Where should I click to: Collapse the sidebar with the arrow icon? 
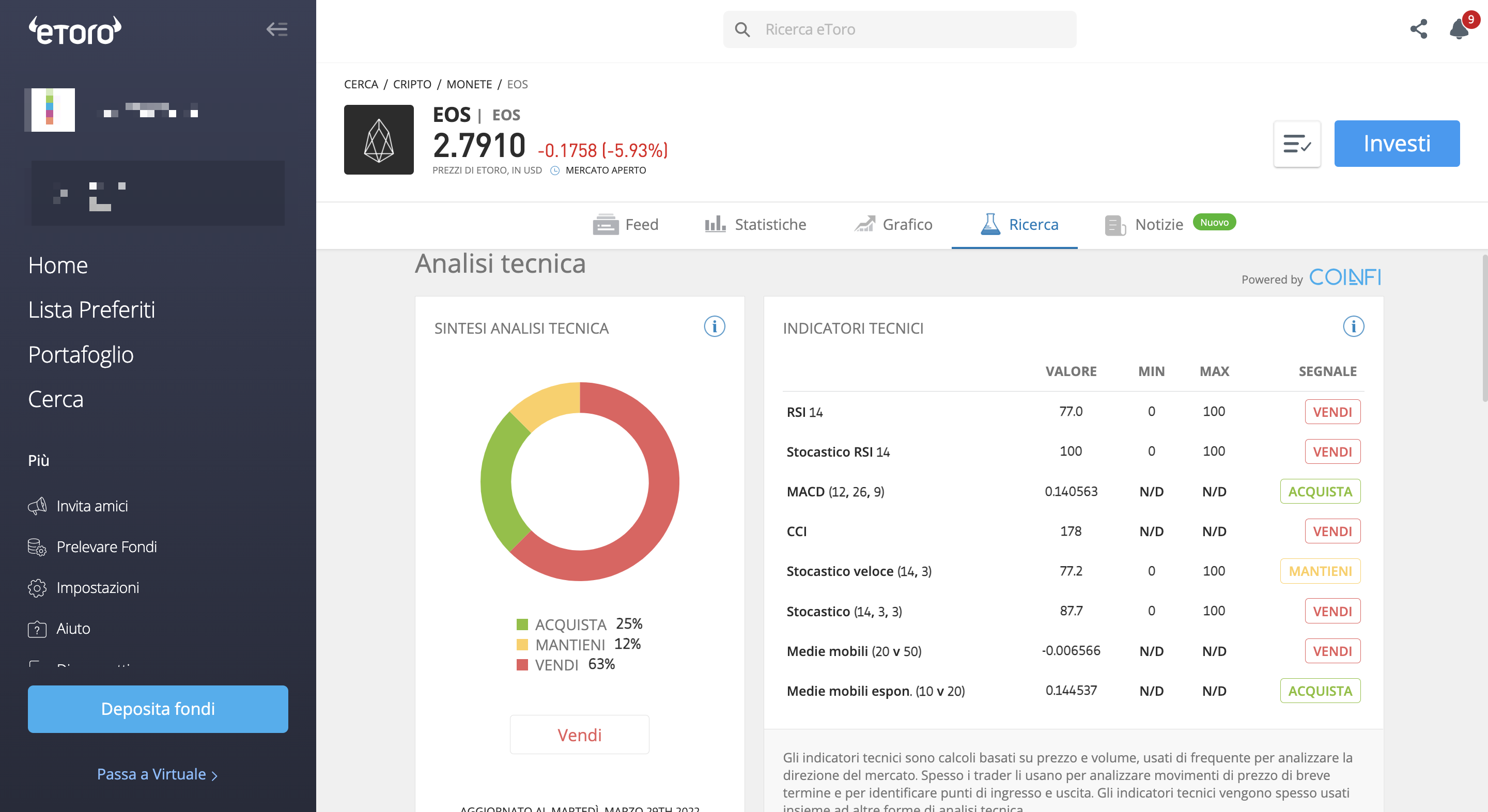click(277, 29)
